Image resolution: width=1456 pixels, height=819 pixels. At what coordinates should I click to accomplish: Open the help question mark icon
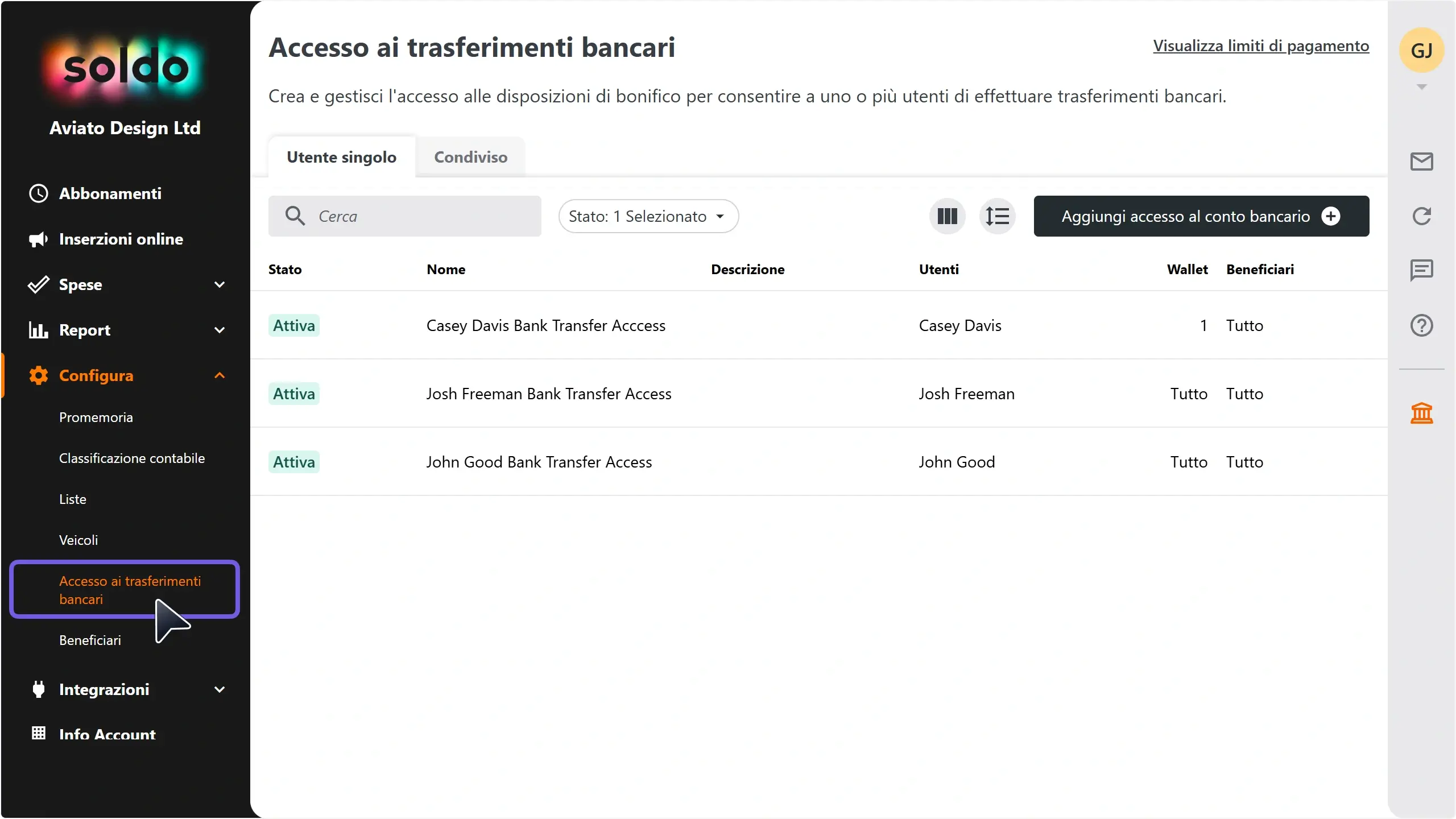[1421, 325]
